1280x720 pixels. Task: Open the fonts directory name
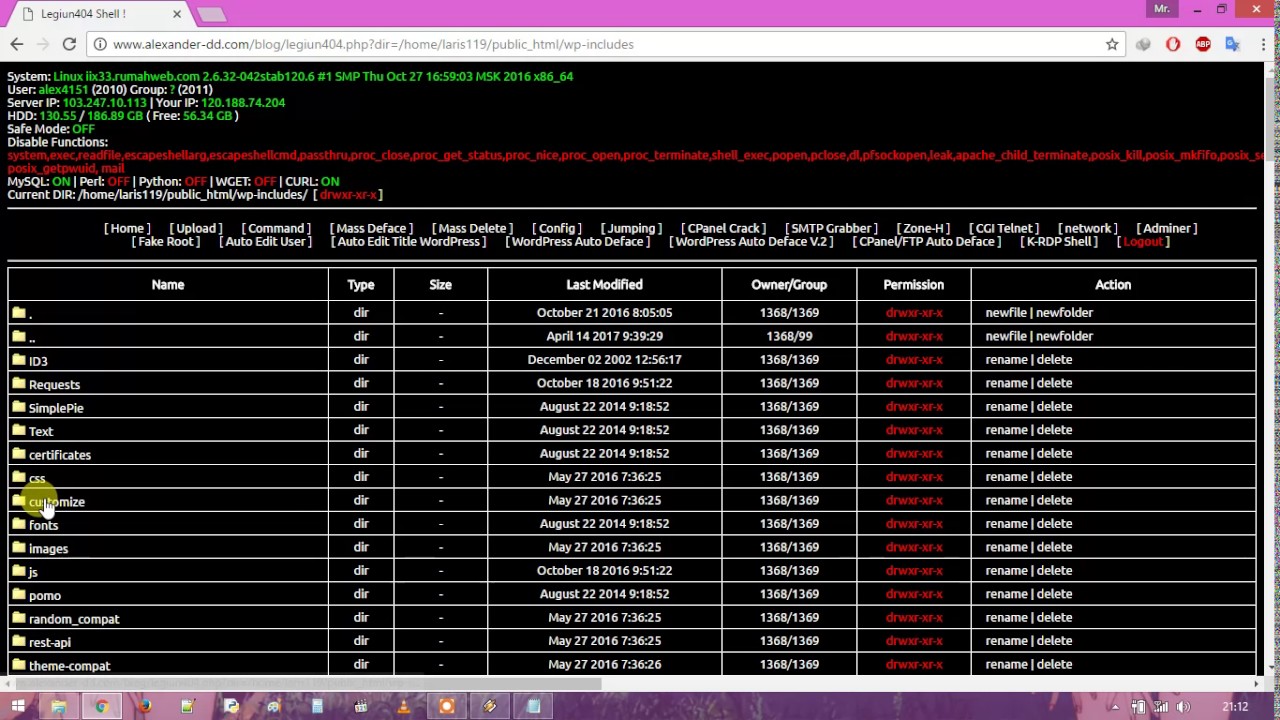(x=43, y=525)
